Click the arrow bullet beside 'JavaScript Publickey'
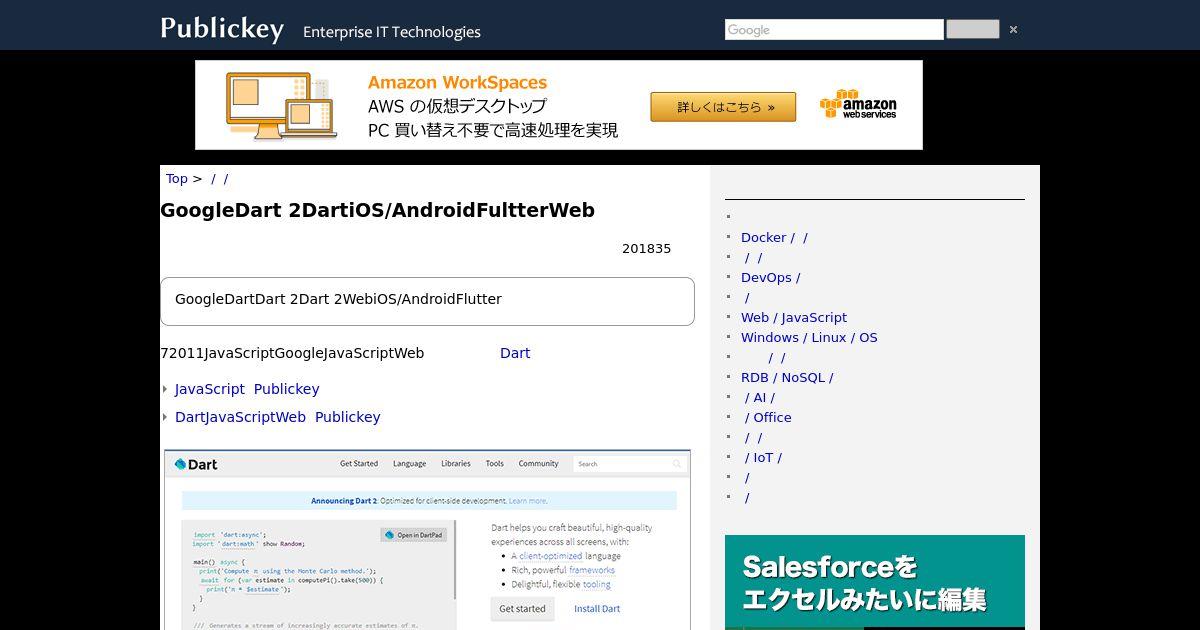1200x630 pixels. 165,389
